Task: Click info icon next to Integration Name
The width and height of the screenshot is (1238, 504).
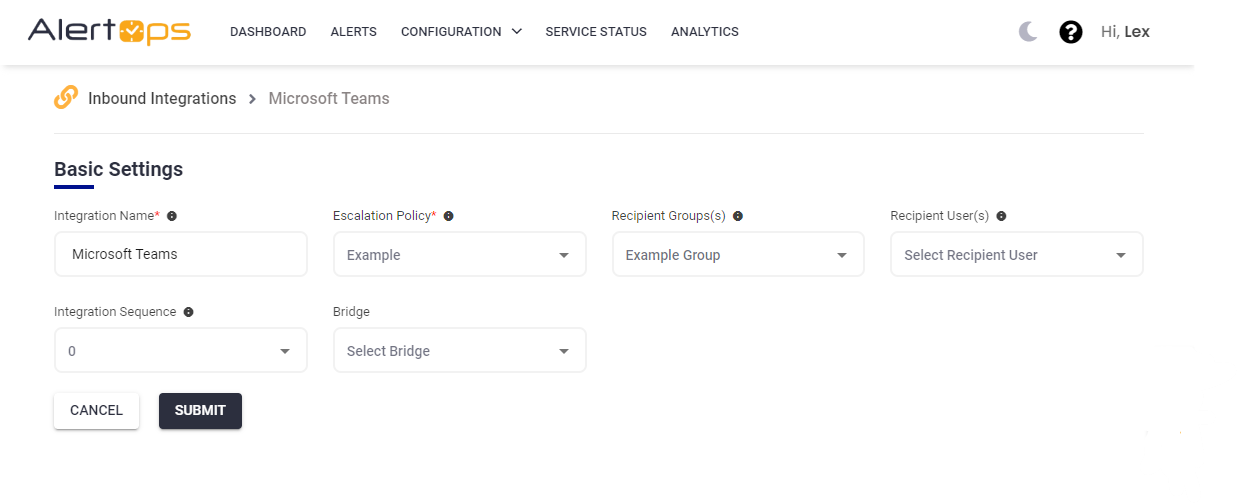Action: [x=172, y=216]
